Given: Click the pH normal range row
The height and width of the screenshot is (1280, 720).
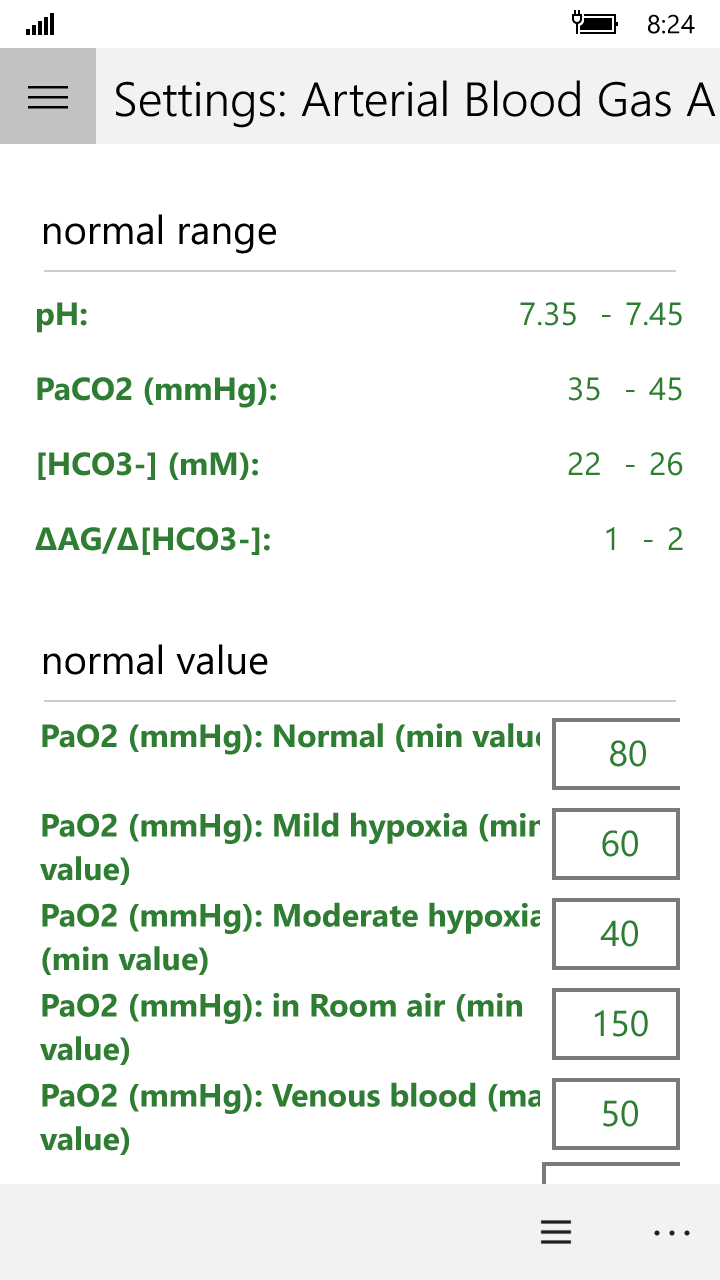Looking at the screenshot, I should pyautogui.click(x=360, y=314).
